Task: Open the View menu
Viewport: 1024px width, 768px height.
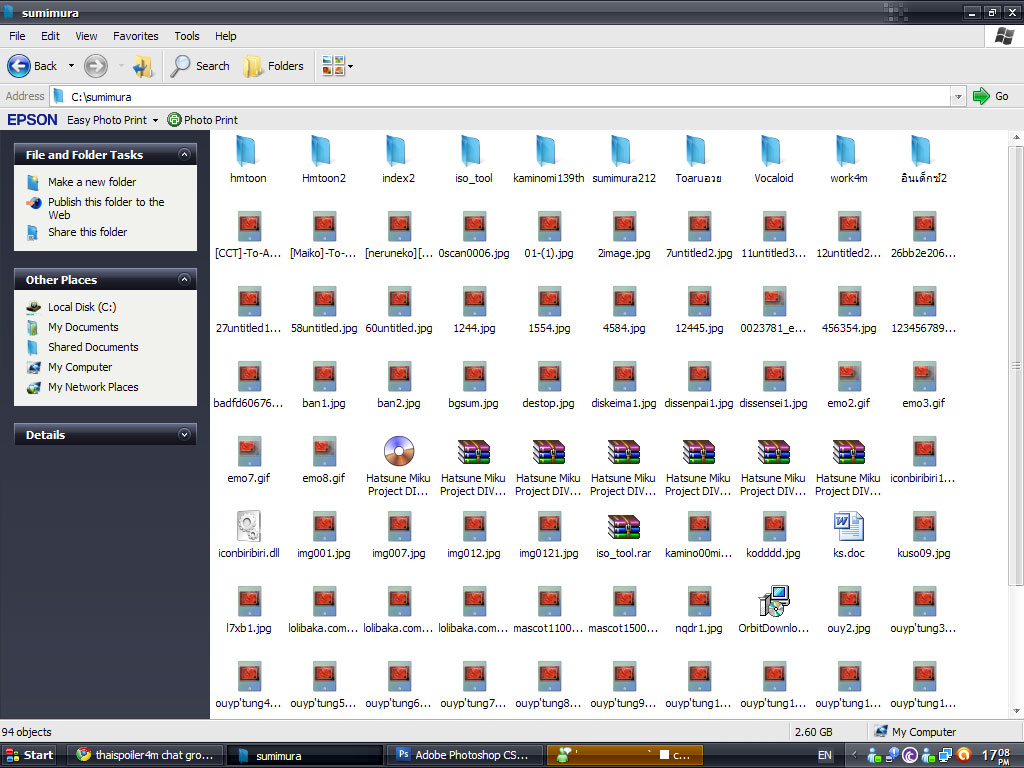Action: tap(86, 36)
